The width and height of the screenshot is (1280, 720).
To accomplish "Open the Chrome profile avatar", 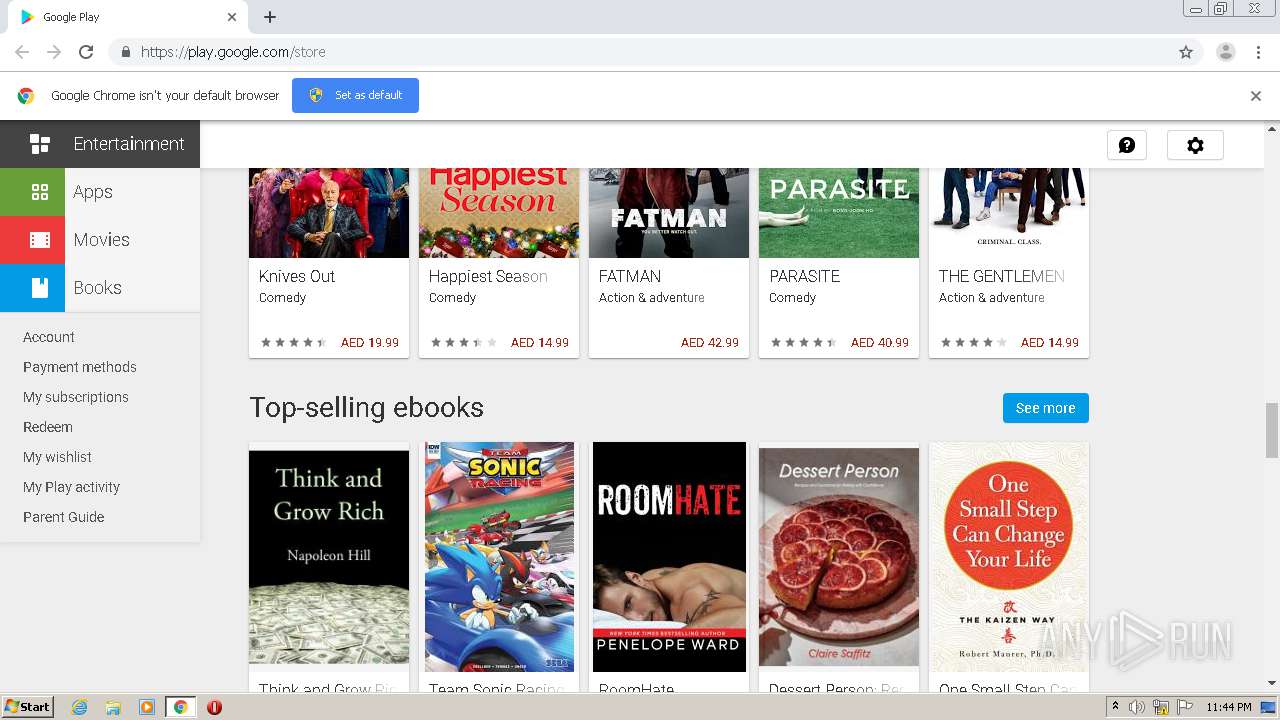I will point(1225,52).
